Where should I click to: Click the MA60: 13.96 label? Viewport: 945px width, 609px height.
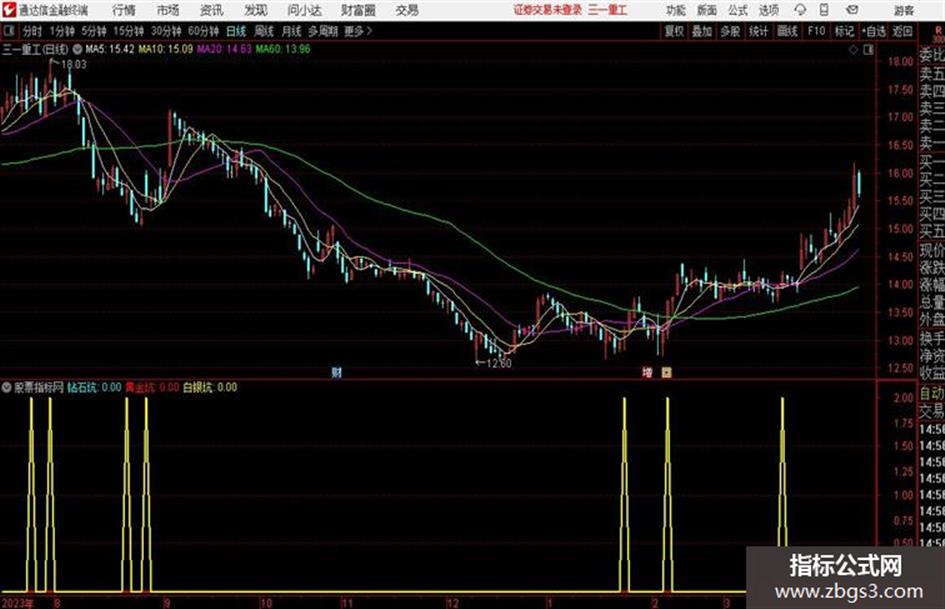[x=283, y=49]
